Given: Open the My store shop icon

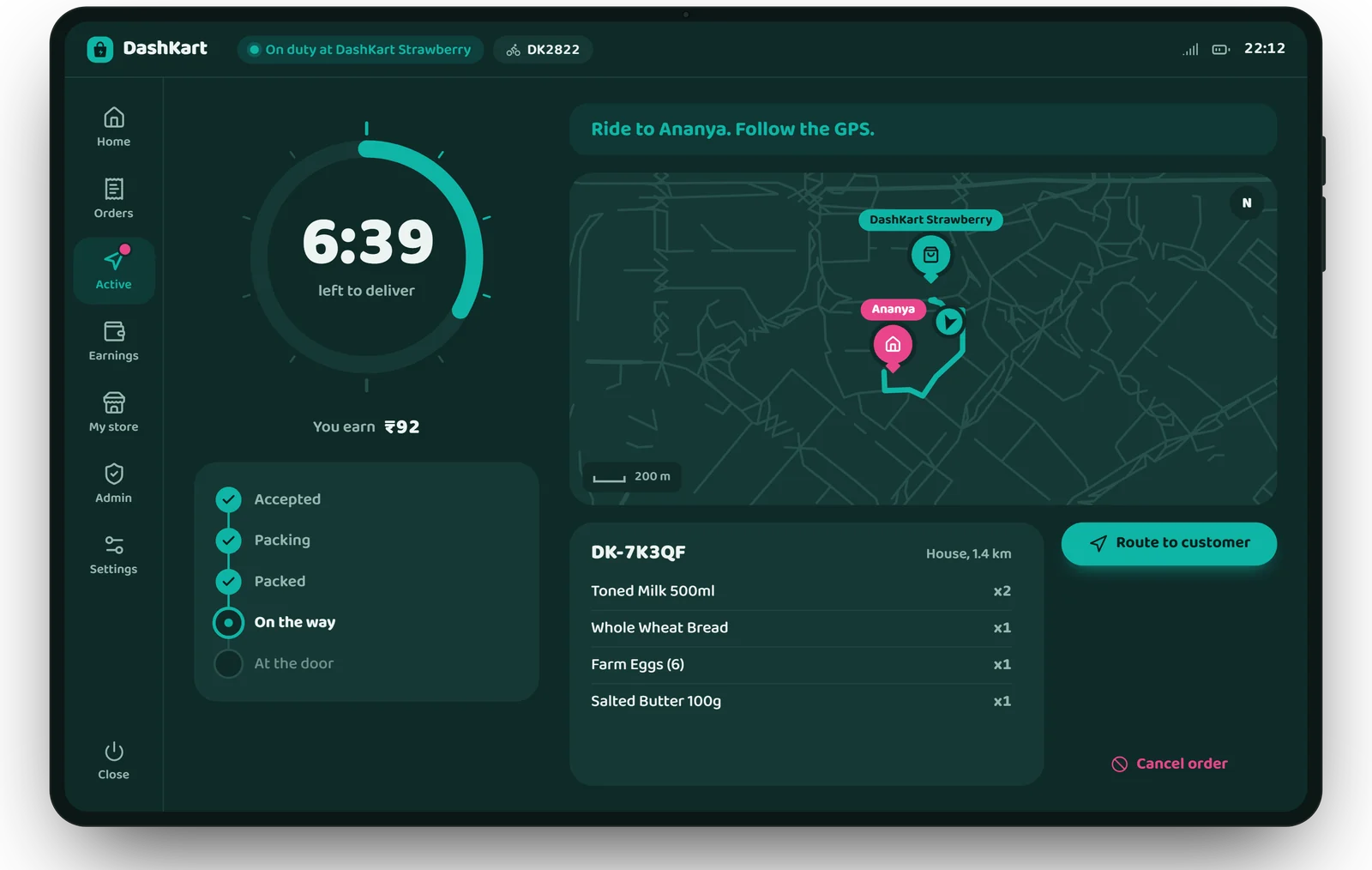Looking at the screenshot, I should [x=114, y=402].
